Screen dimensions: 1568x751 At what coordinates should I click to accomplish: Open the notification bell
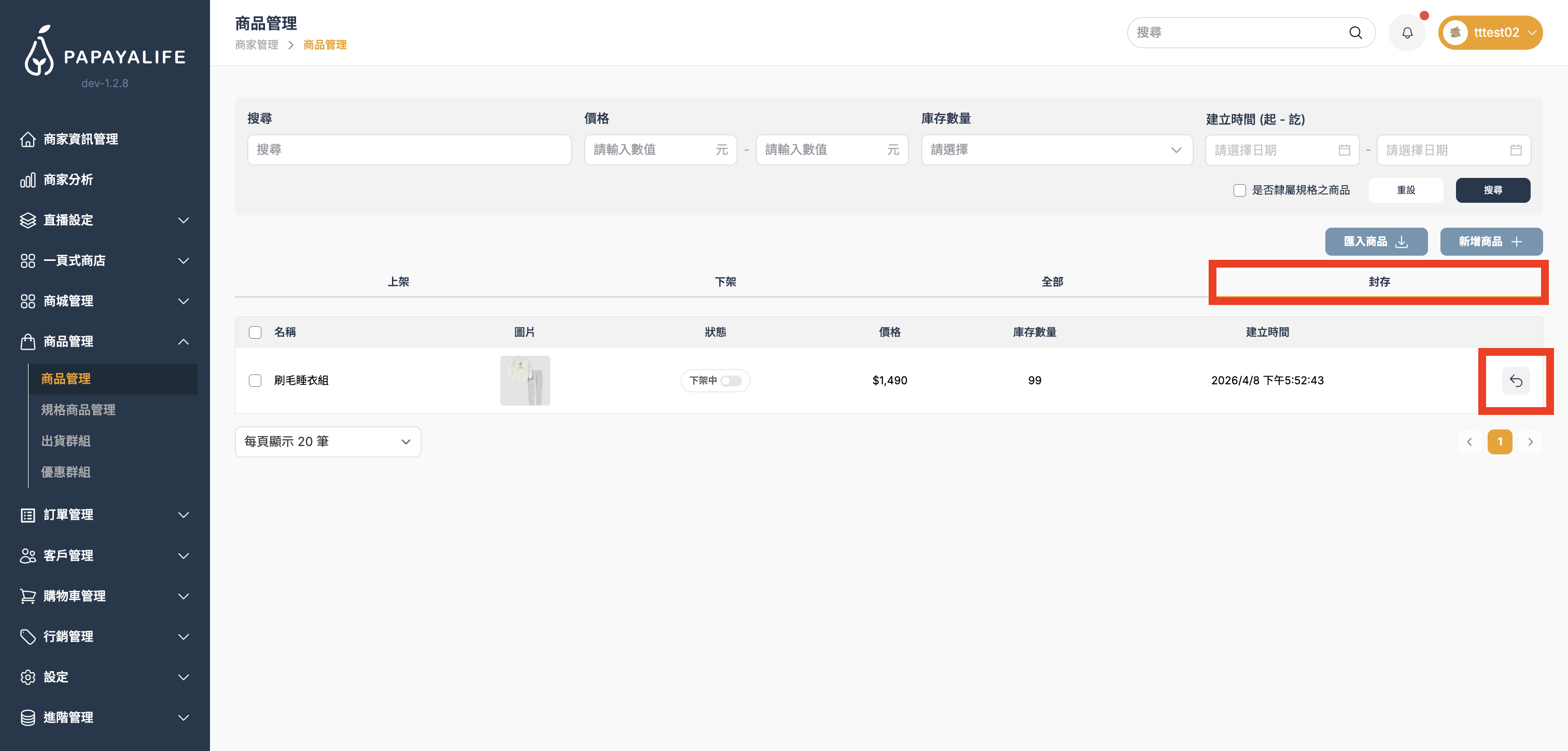1407,33
